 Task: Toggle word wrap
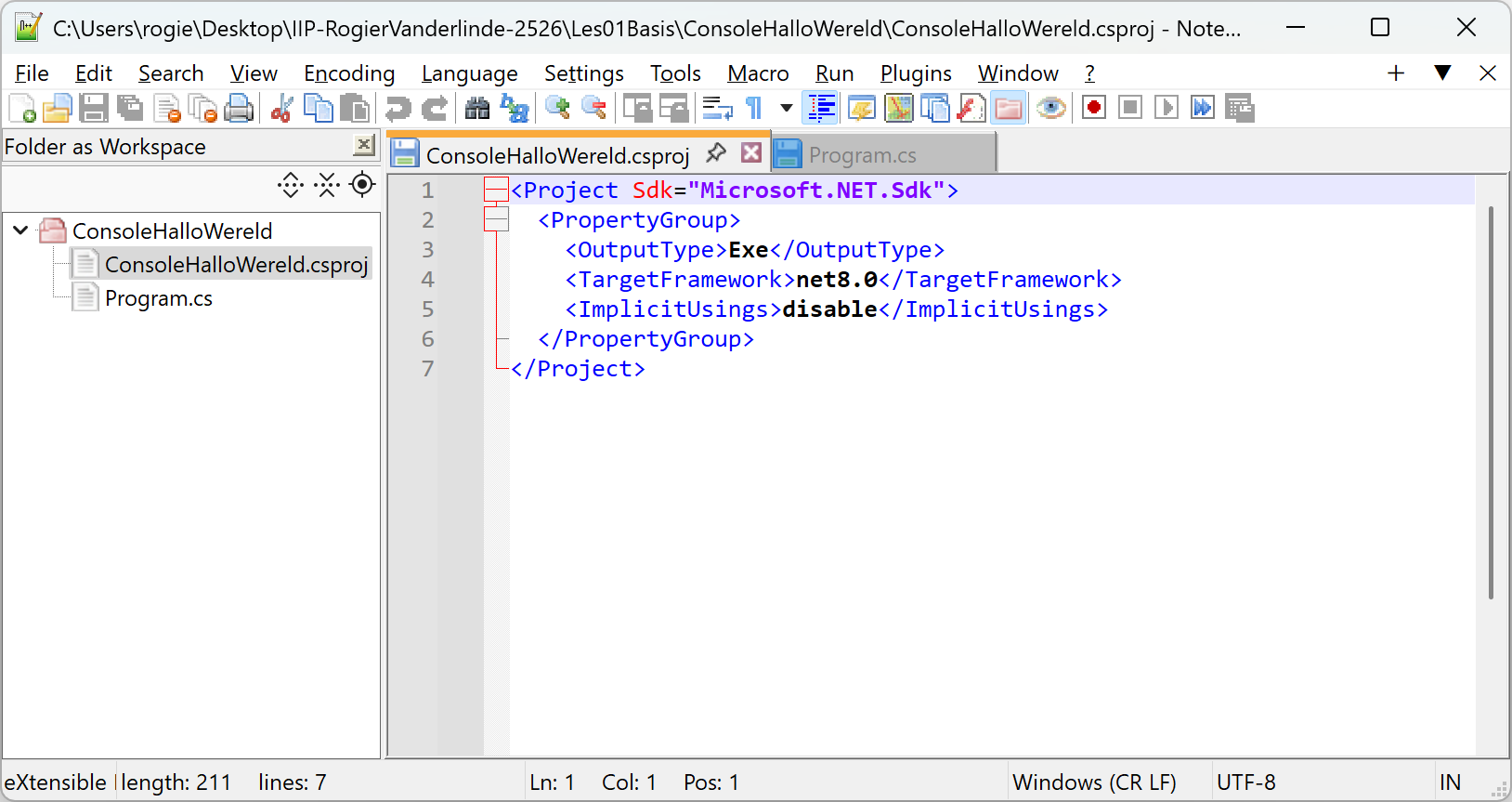pos(717,109)
